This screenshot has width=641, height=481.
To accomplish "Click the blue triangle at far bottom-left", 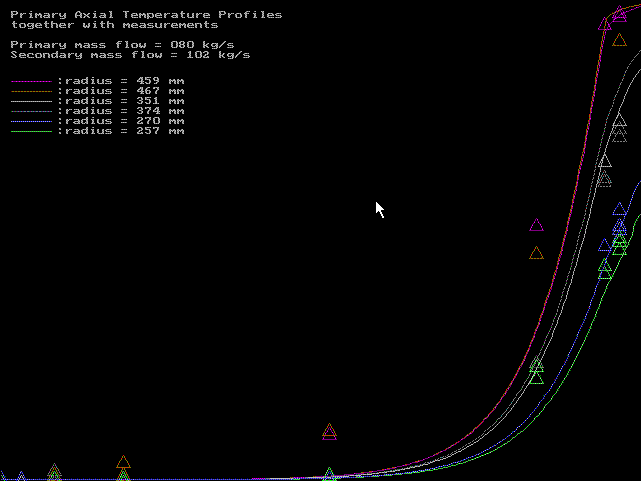I will coord(20,475).
